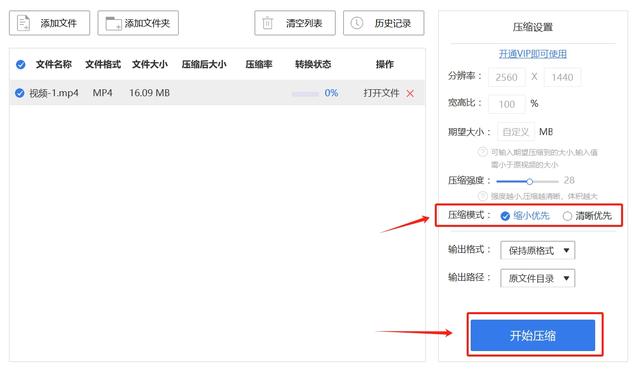Viewport: 640px width, 372px height.
Task: Remove 视频-1.mp4 with the red X
Action: [410, 94]
